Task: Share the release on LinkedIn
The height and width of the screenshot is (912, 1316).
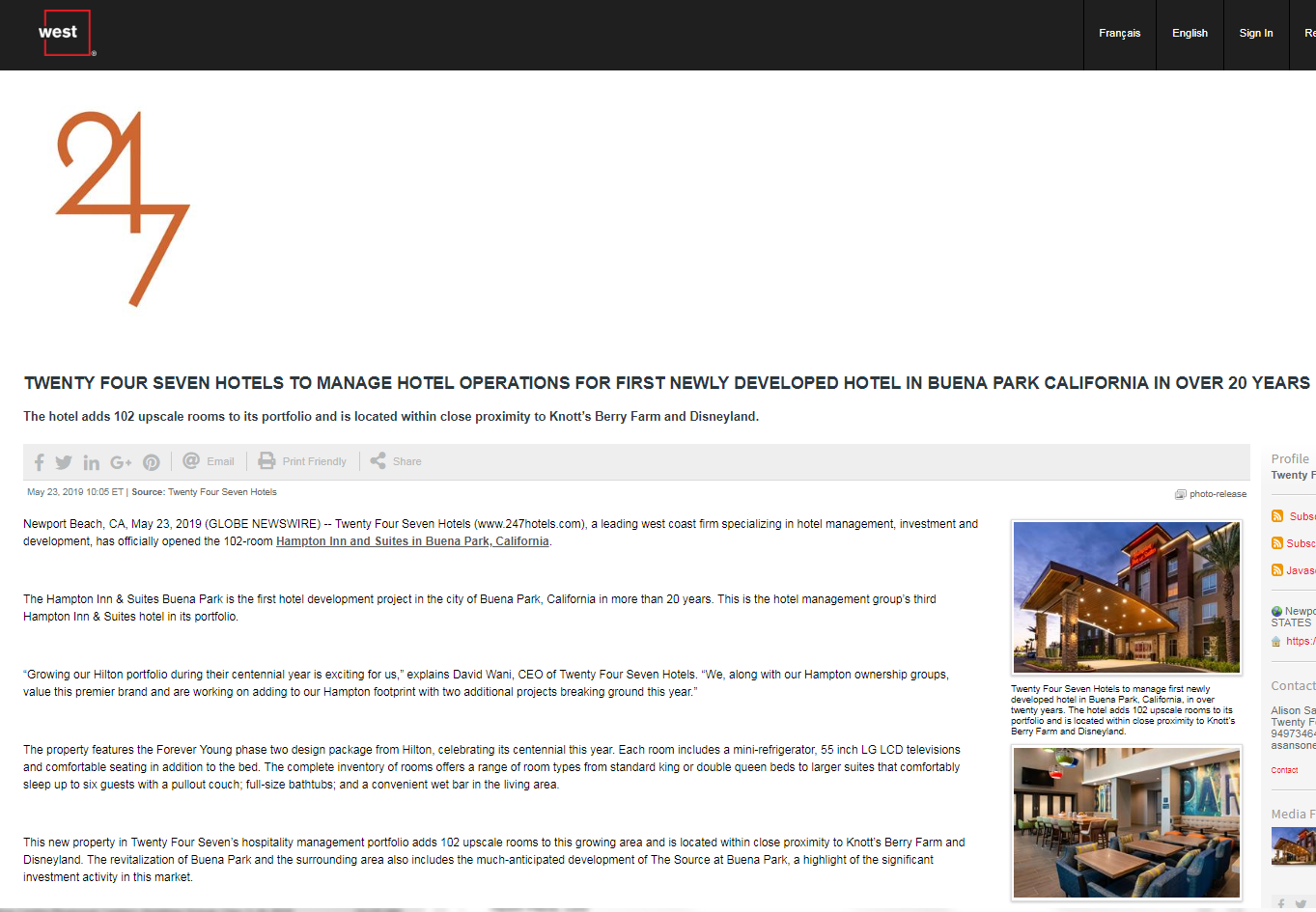Action: [x=92, y=462]
